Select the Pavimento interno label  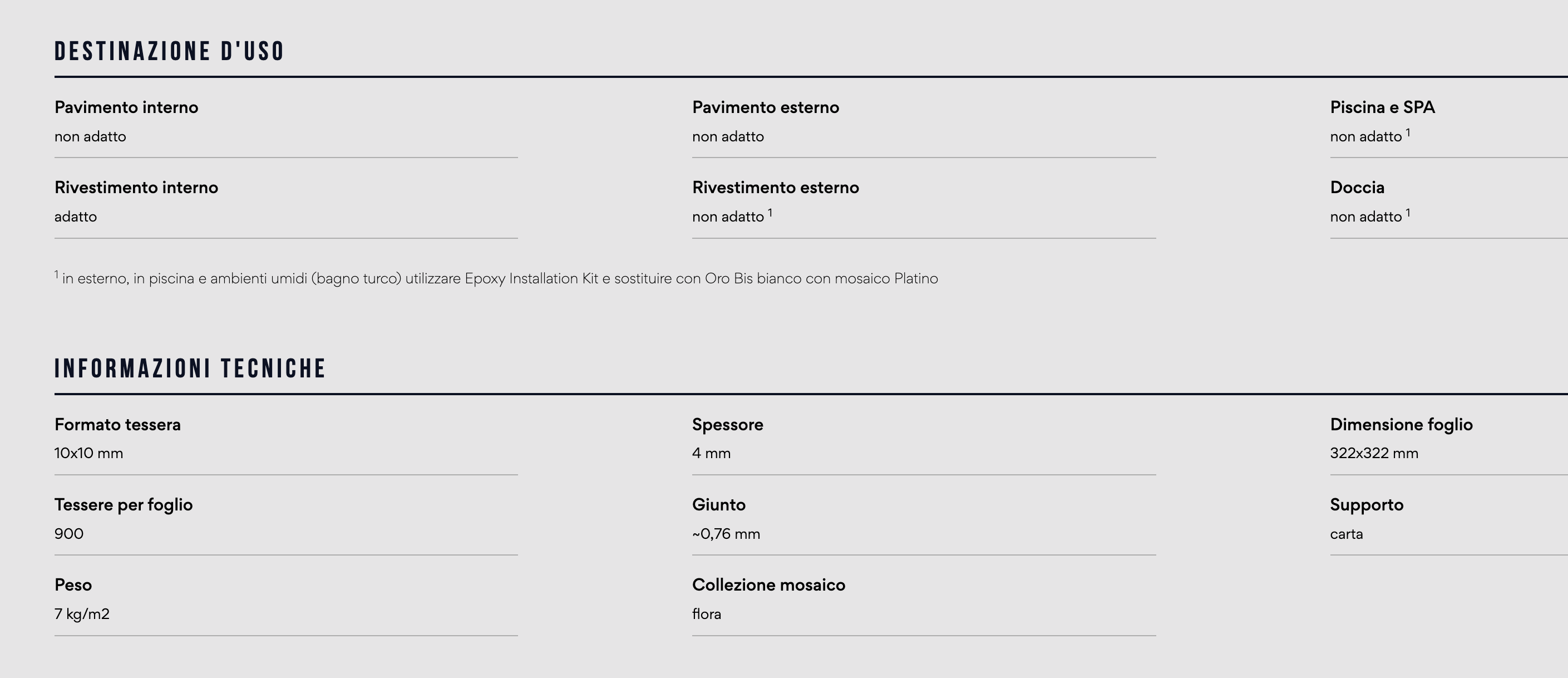126,107
